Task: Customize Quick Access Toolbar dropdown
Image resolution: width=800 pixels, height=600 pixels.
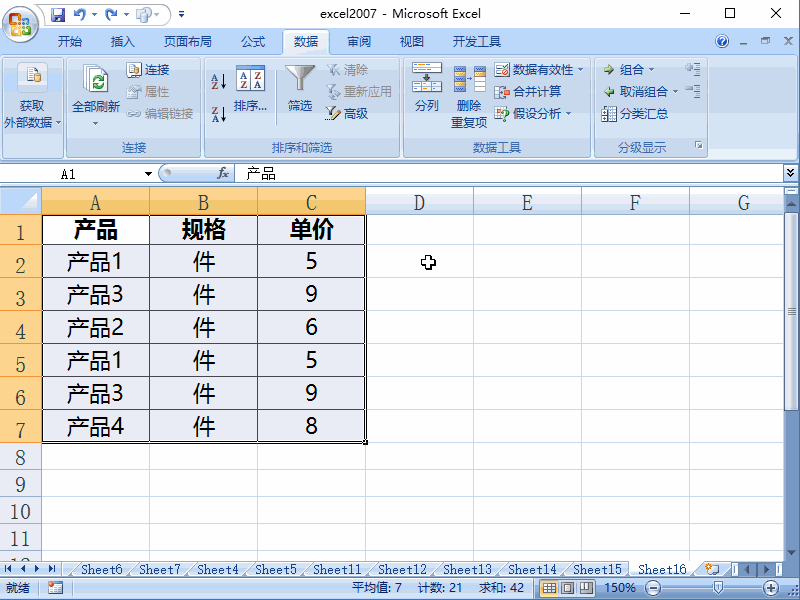Action: [x=182, y=14]
